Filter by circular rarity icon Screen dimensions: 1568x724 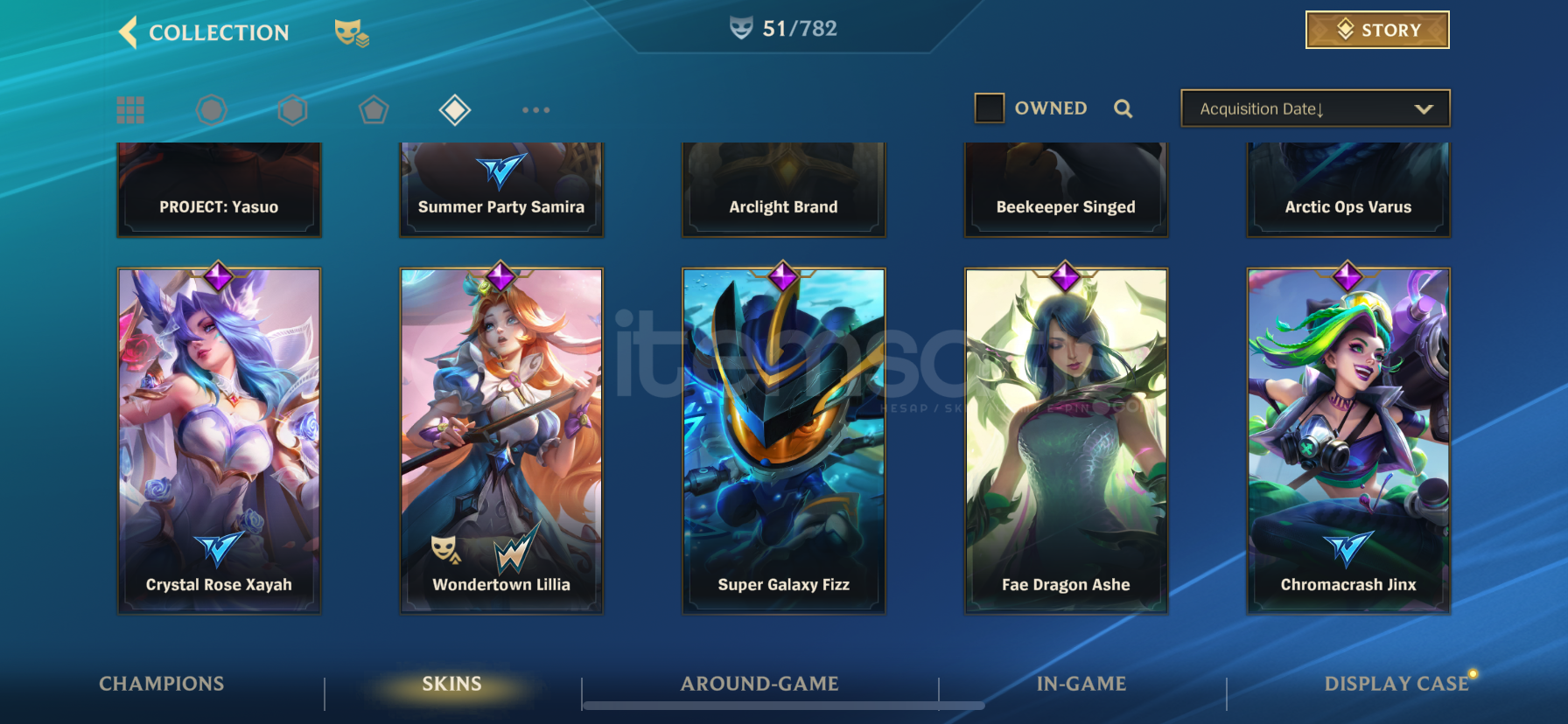pyautogui.click(x=211, y=110)
